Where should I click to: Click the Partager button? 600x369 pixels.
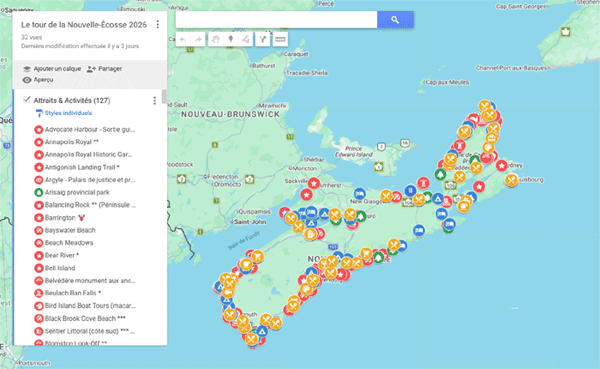click(104, 69)
